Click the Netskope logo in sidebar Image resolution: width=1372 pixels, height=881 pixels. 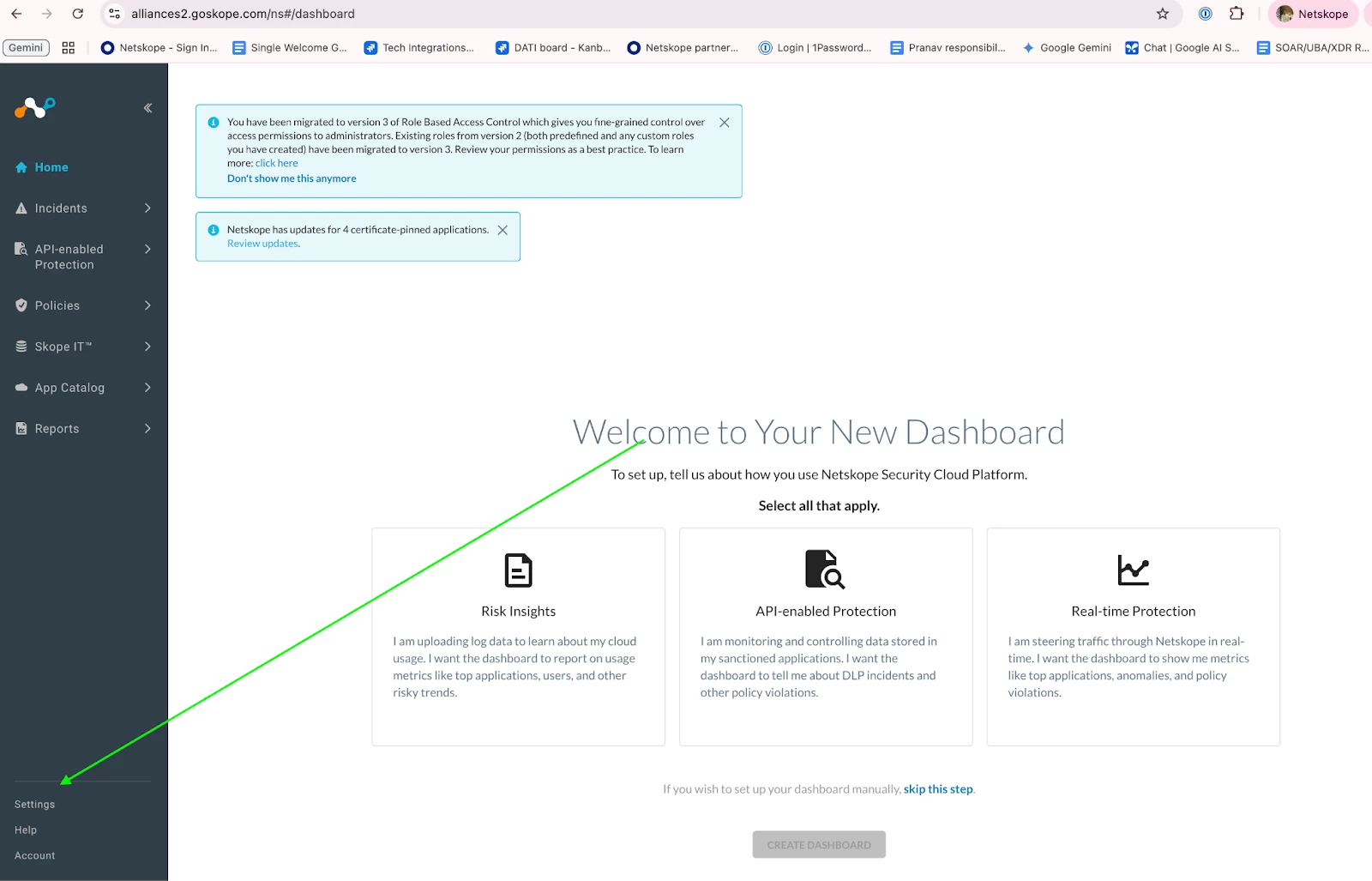click(x=34, y=108)
